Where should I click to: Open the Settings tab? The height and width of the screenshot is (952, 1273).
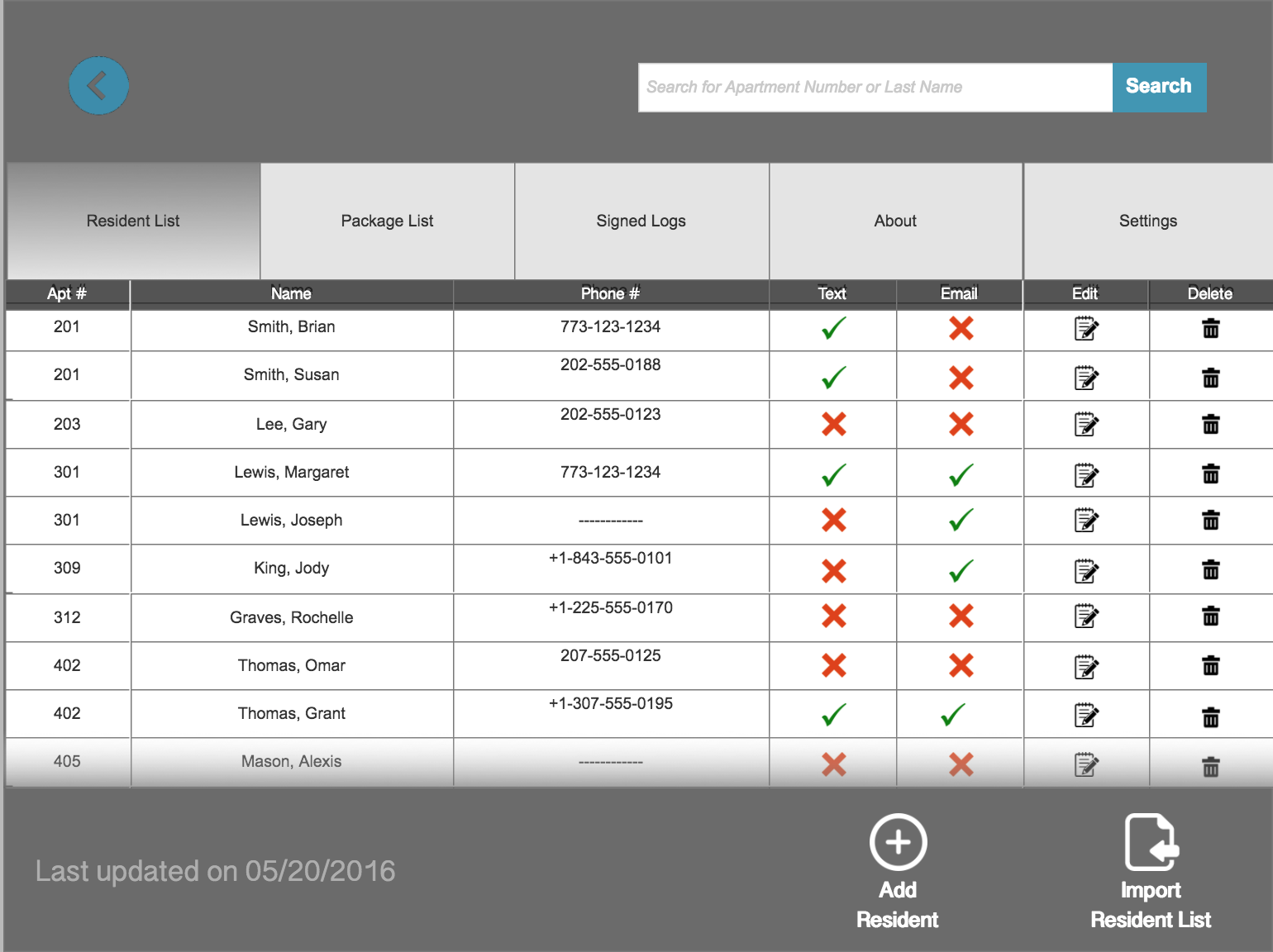tap(1148, 221)
